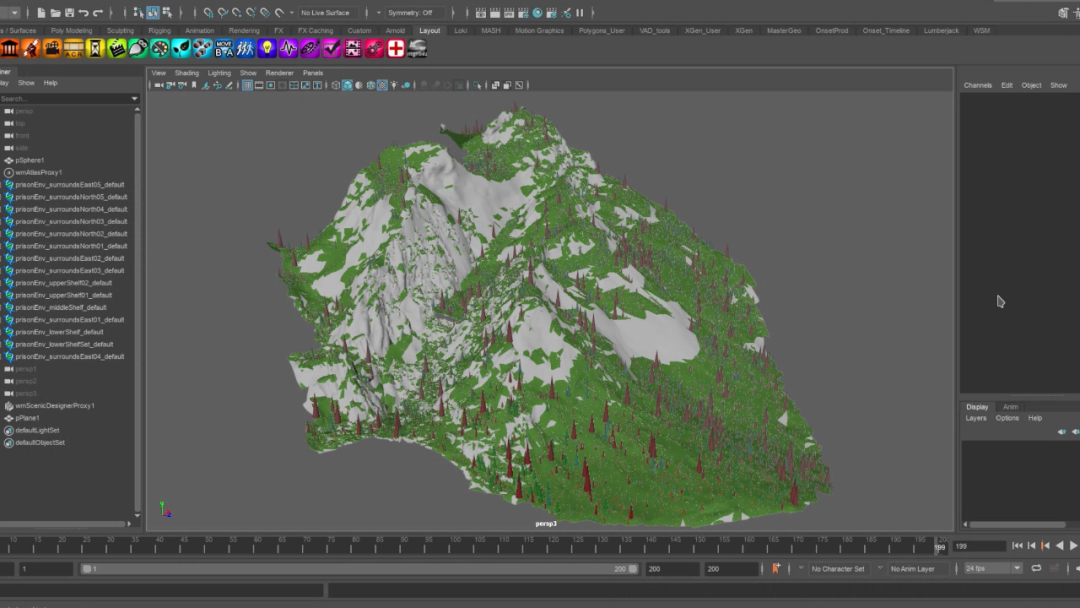Open the 24 fps frame rate dropdown
Image resolution: width=1080 pixels, height=608 pixels.
(x=992, y=568)
